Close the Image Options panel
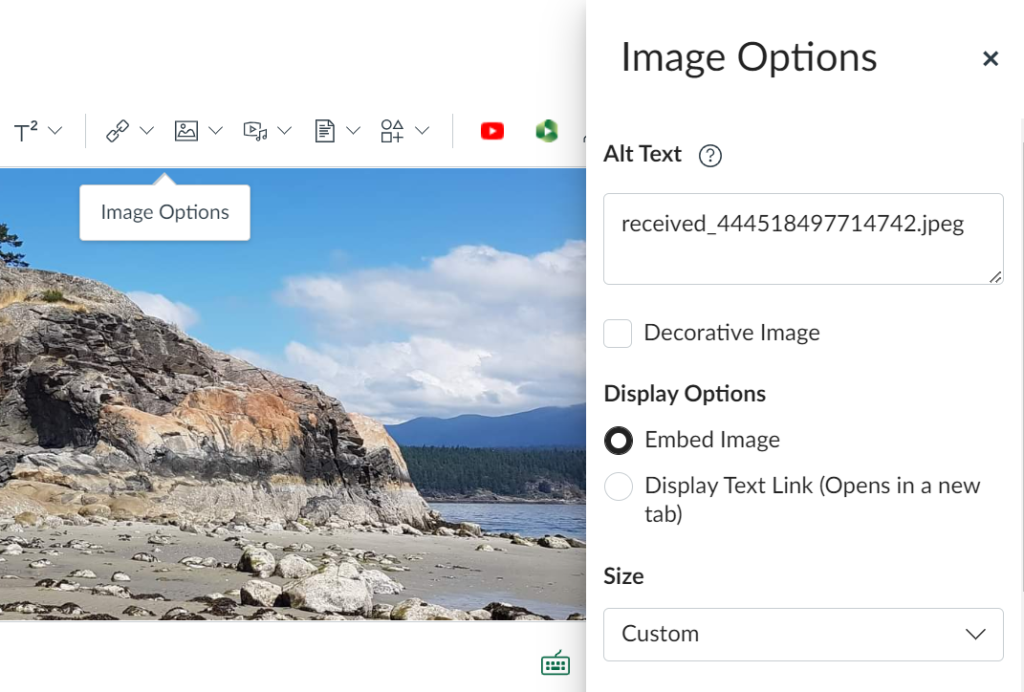Viewport: 1024px width, 692px height. [x=990, y=59]
